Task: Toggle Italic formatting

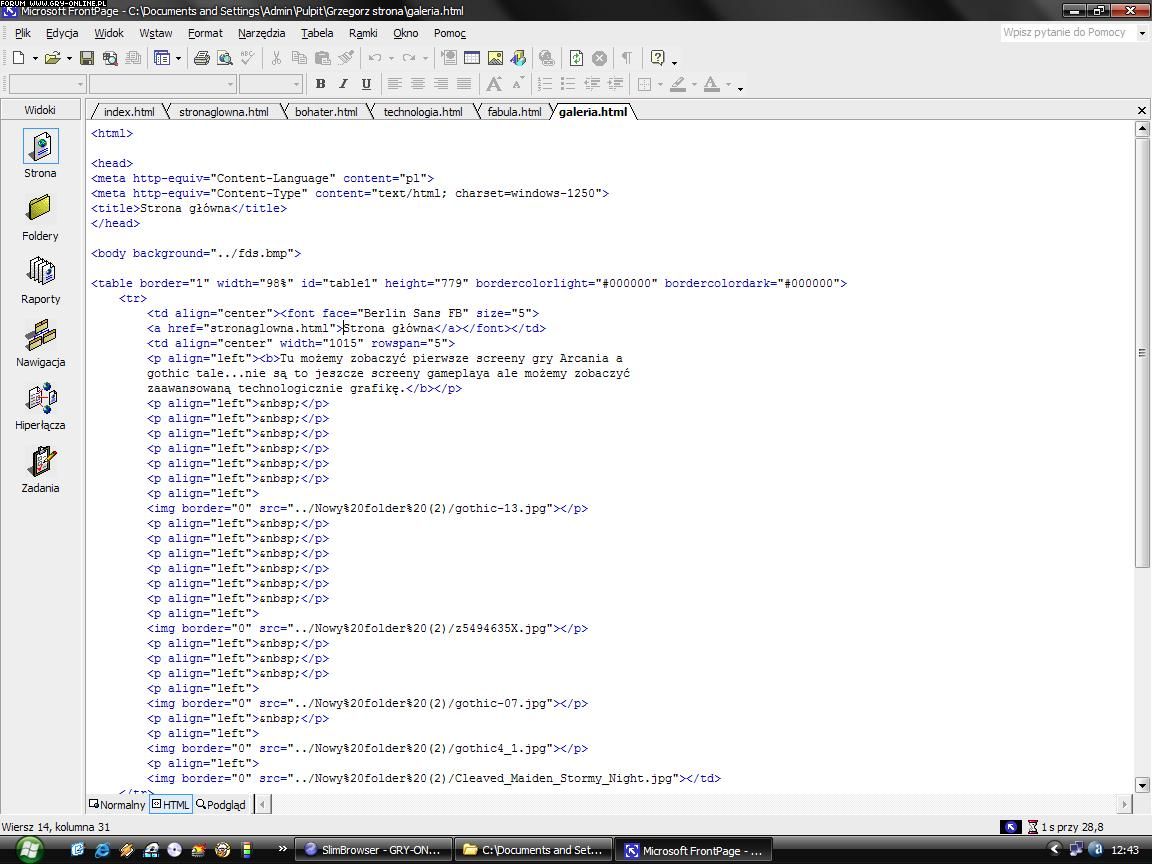Action: point(344,84)
